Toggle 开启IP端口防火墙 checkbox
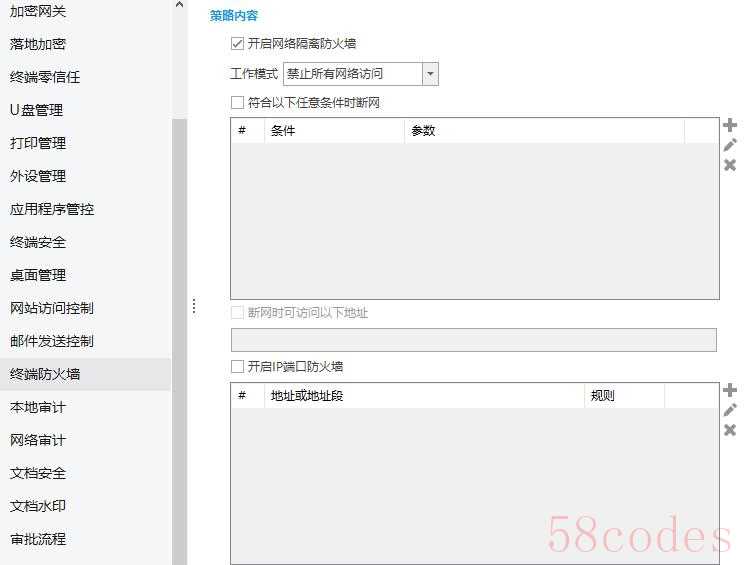 click(237, 367)
